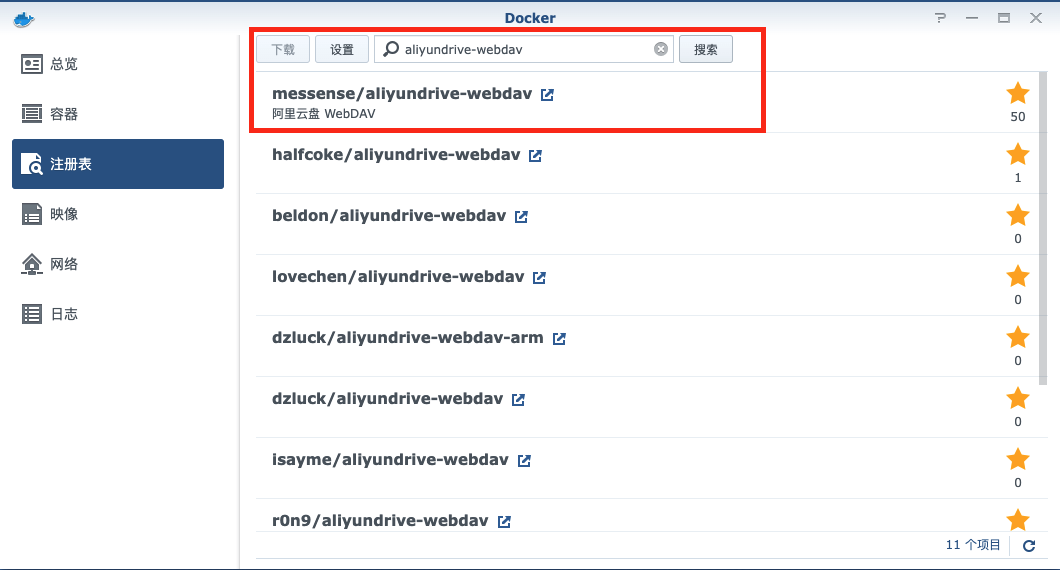The image size is (1060, 570).
Task: Open external link for isayme/aliyundrive-webdav
Action: 524,460
